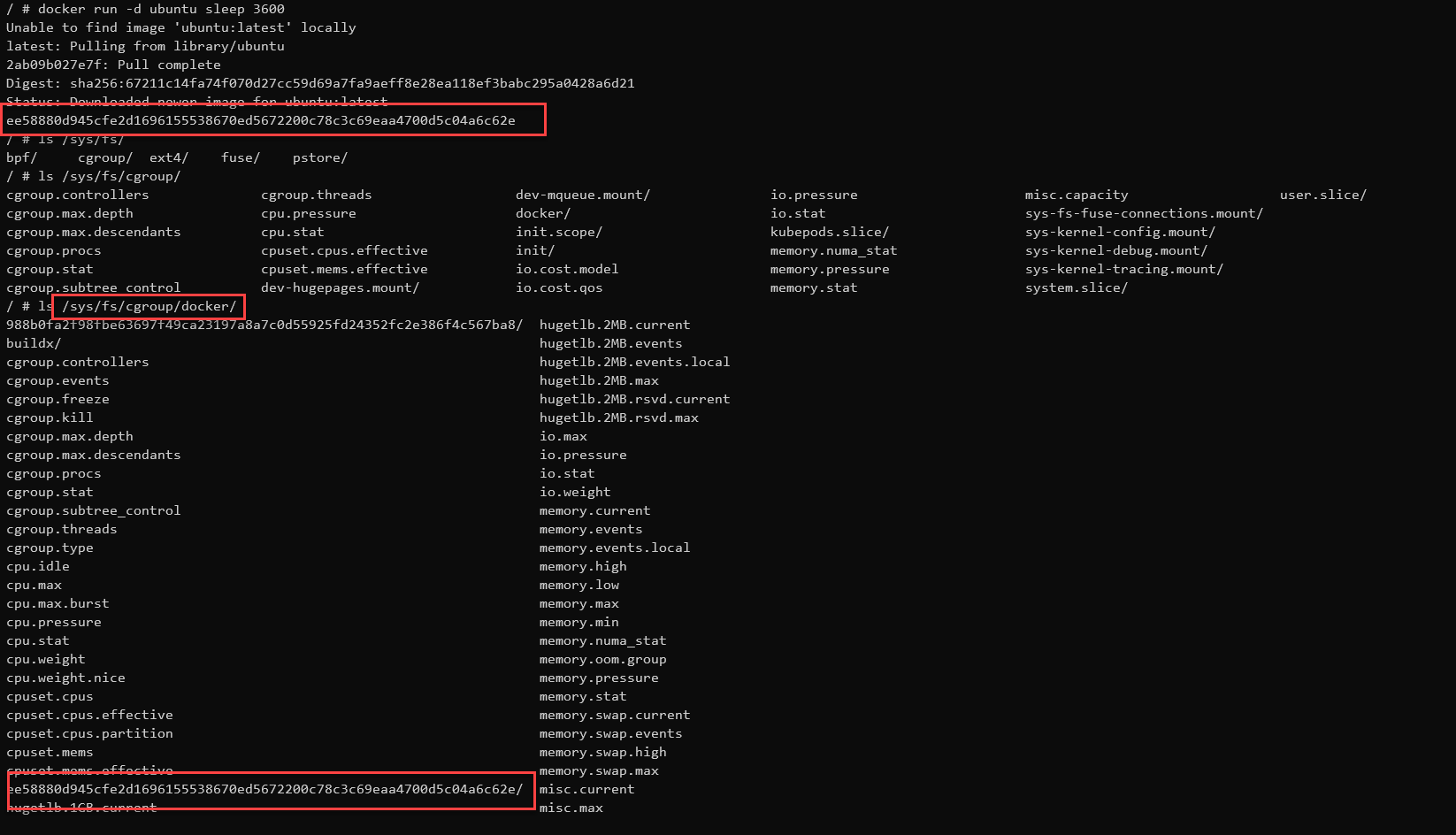The height and width of the screenshot is (835, 1456).
Task: Select the sys-kernel-tracing.mount/ entry
Action: click(1124, 269)
